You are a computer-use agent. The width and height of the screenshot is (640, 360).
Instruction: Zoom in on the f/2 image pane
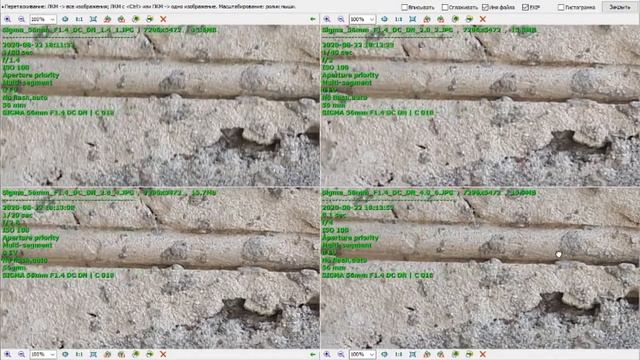(327, 19)
